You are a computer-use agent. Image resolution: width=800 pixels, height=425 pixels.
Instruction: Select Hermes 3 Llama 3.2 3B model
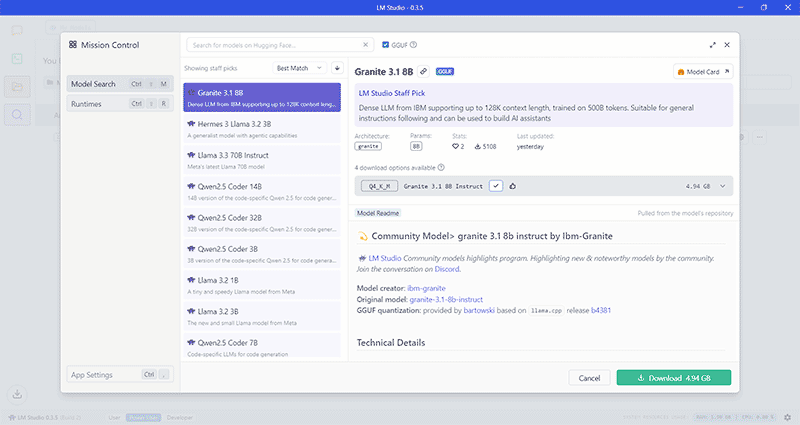coord(262,129)
